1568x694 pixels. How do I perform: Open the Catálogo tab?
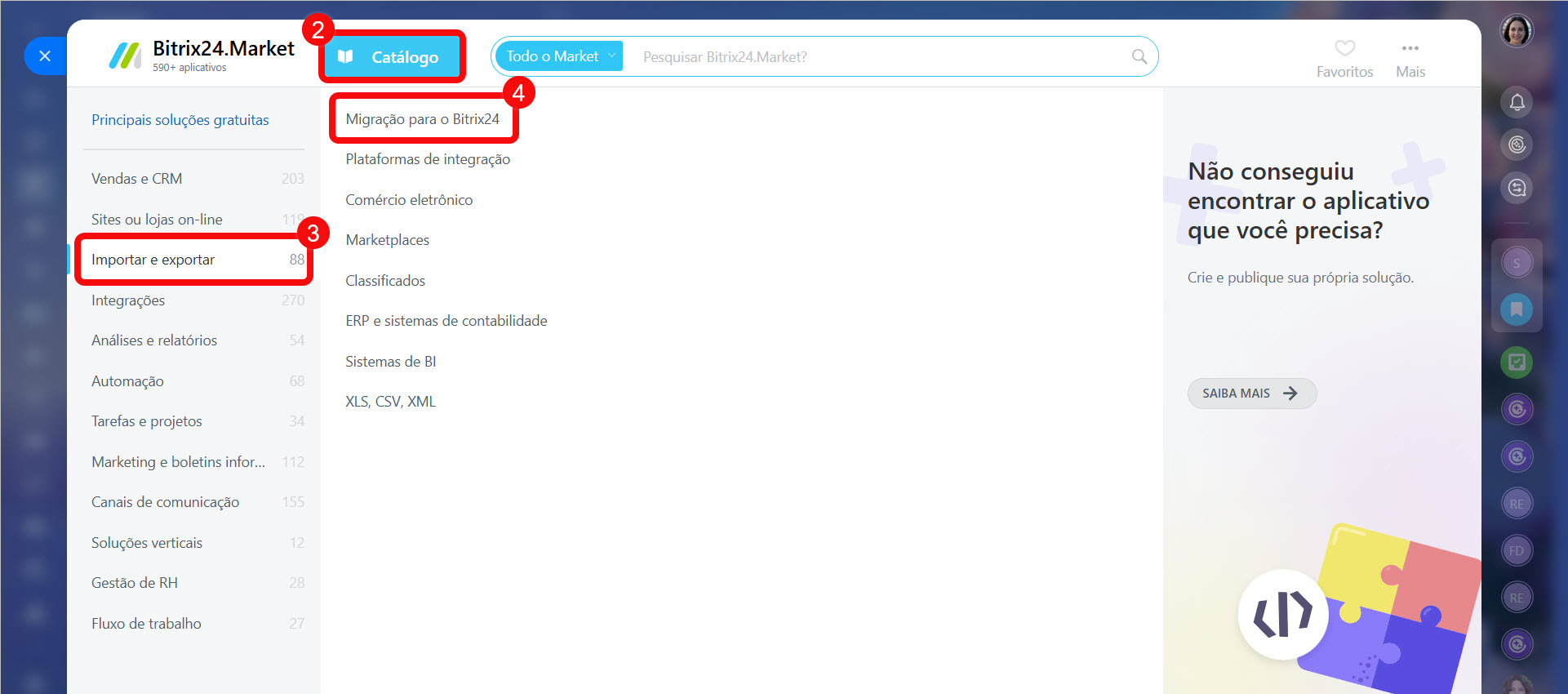click(x=392, y=56)
